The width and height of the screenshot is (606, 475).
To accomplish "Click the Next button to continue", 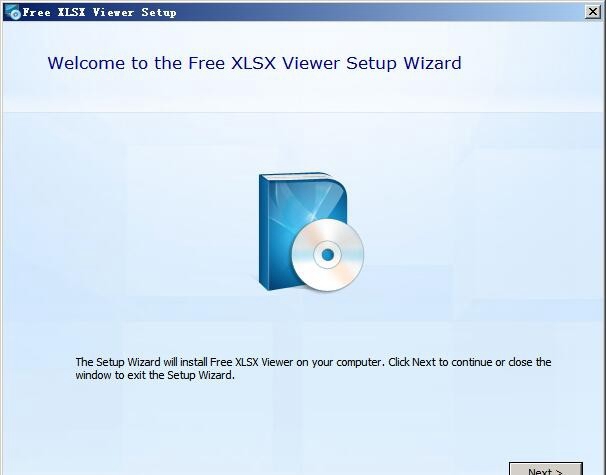I will pyautogui.click(x=545, y=469).
